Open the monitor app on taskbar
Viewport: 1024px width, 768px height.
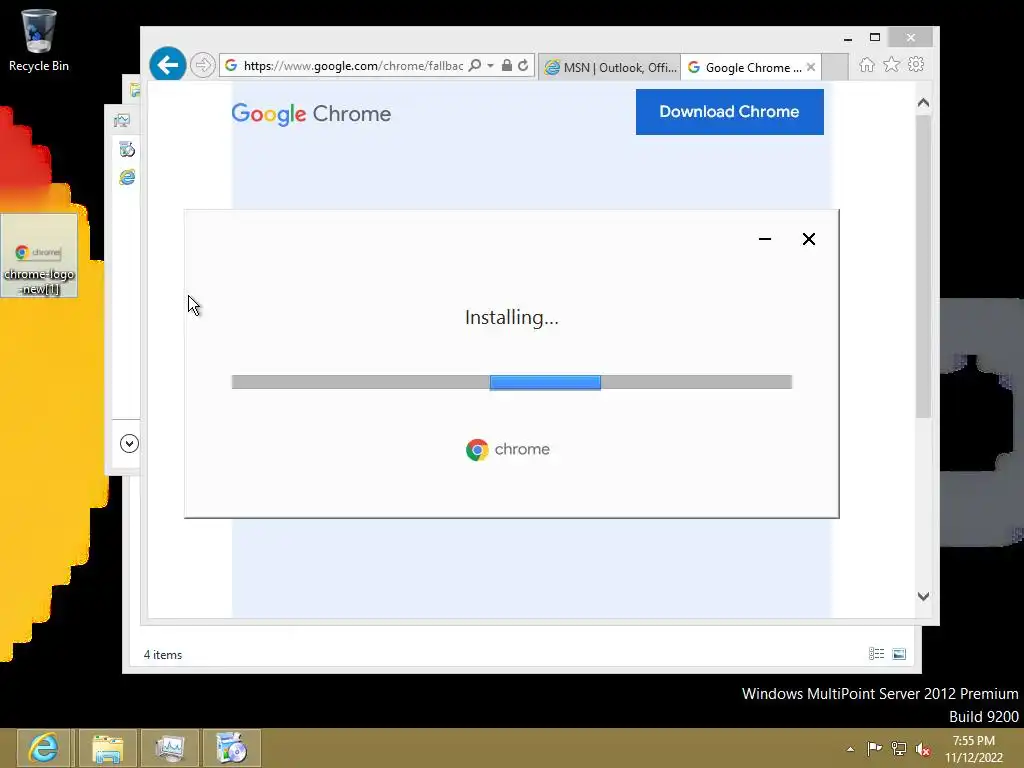coord(170,748)
